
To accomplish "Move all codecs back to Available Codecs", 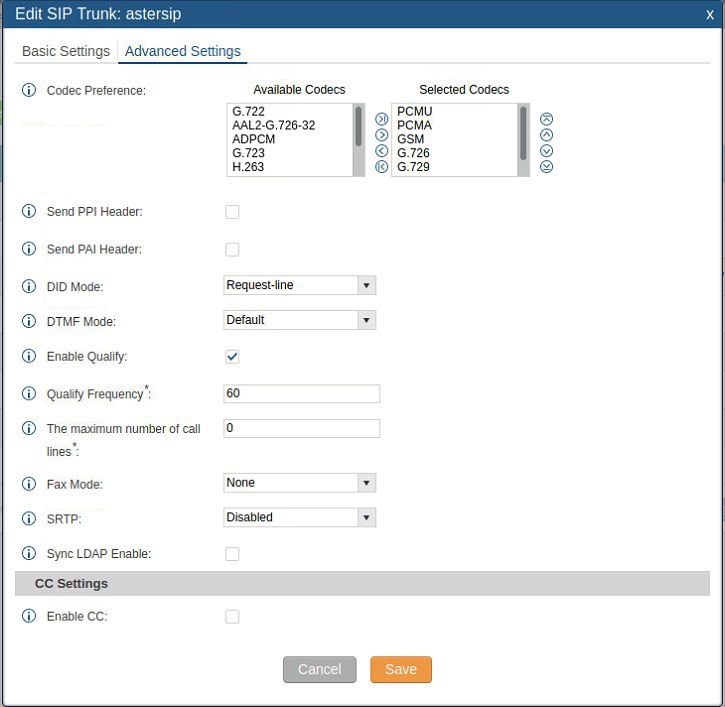I will tap(381, 166).
